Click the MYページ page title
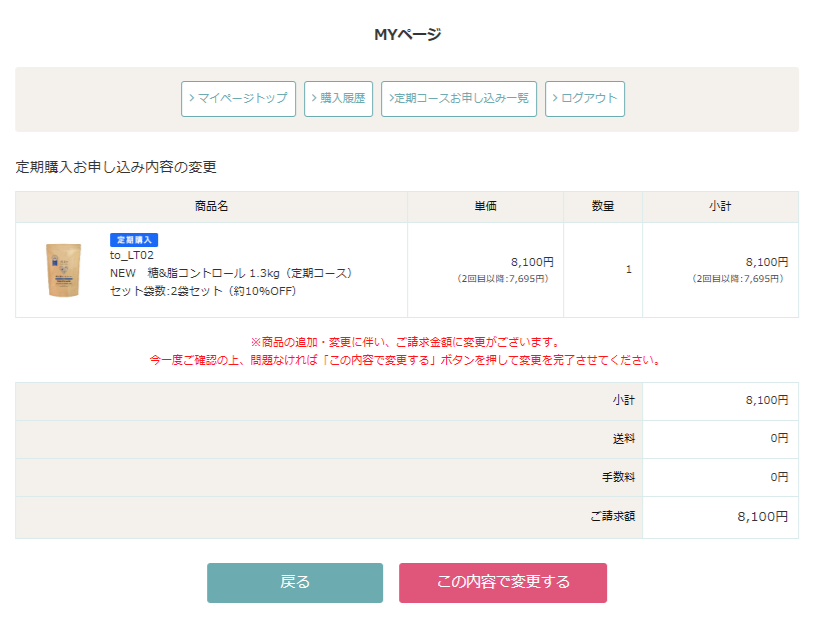This screenshot has width=837, height=628. click(x=408, y=35)
